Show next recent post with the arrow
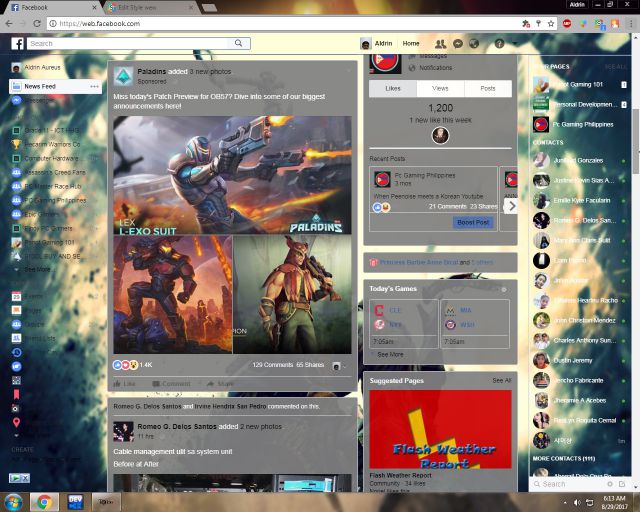640x512 pixels. point(511,206)
